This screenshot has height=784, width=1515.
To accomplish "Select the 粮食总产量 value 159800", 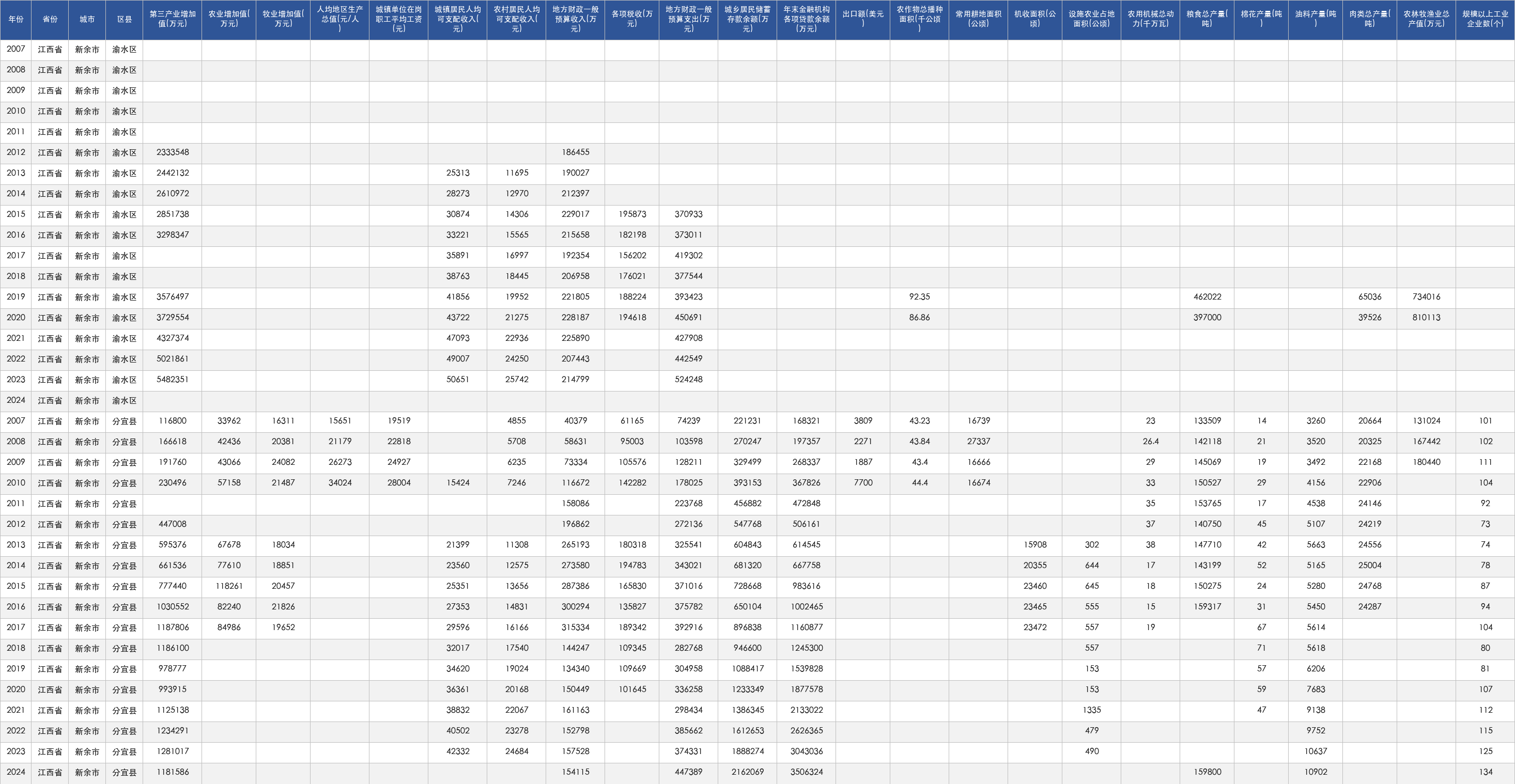I will [x=1207, y=772].
